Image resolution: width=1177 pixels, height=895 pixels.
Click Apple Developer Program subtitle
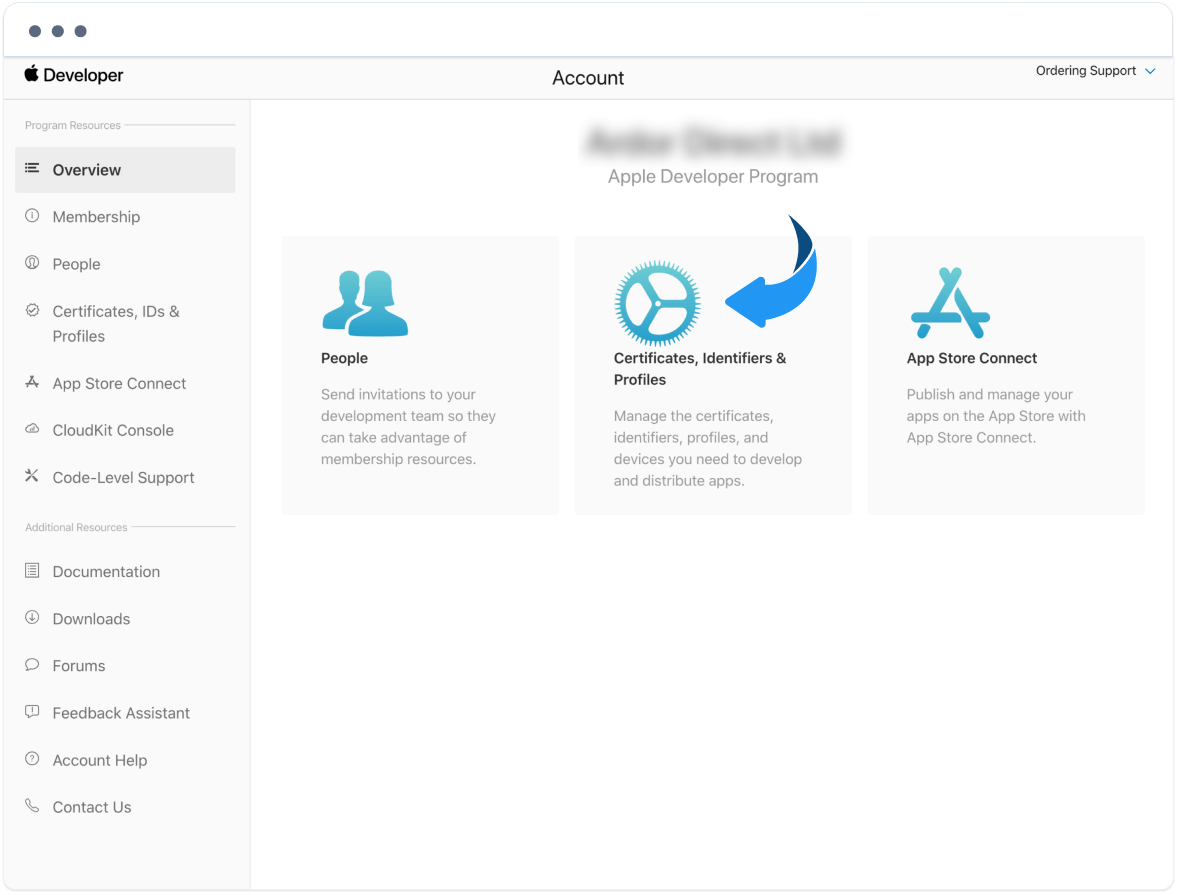tap(713, 176)
